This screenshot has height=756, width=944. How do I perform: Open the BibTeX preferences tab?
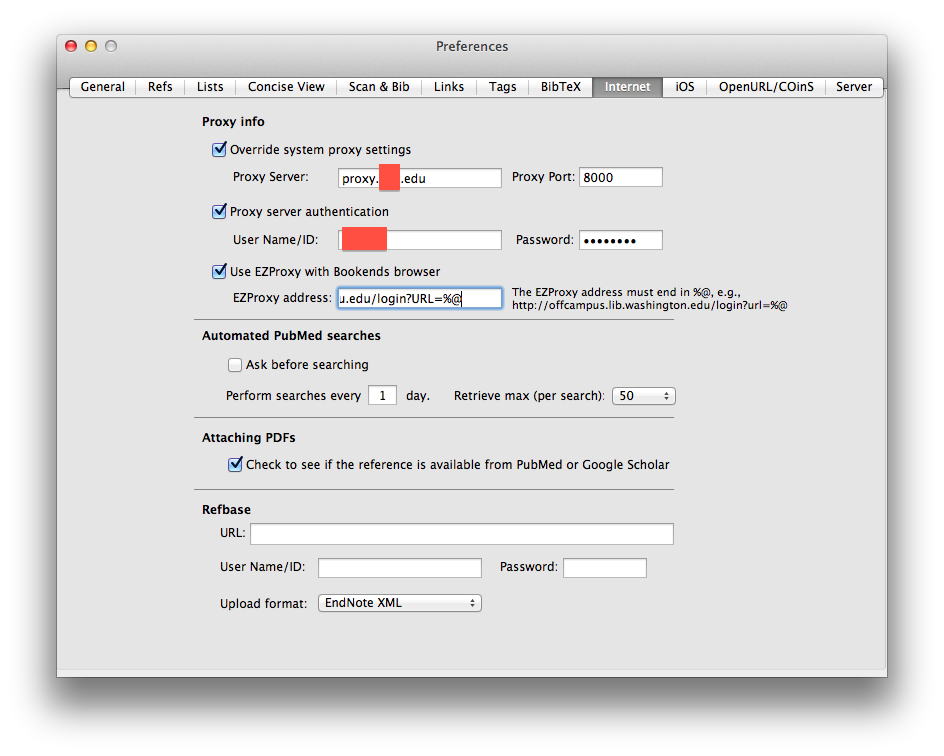(x=560, y=87)
